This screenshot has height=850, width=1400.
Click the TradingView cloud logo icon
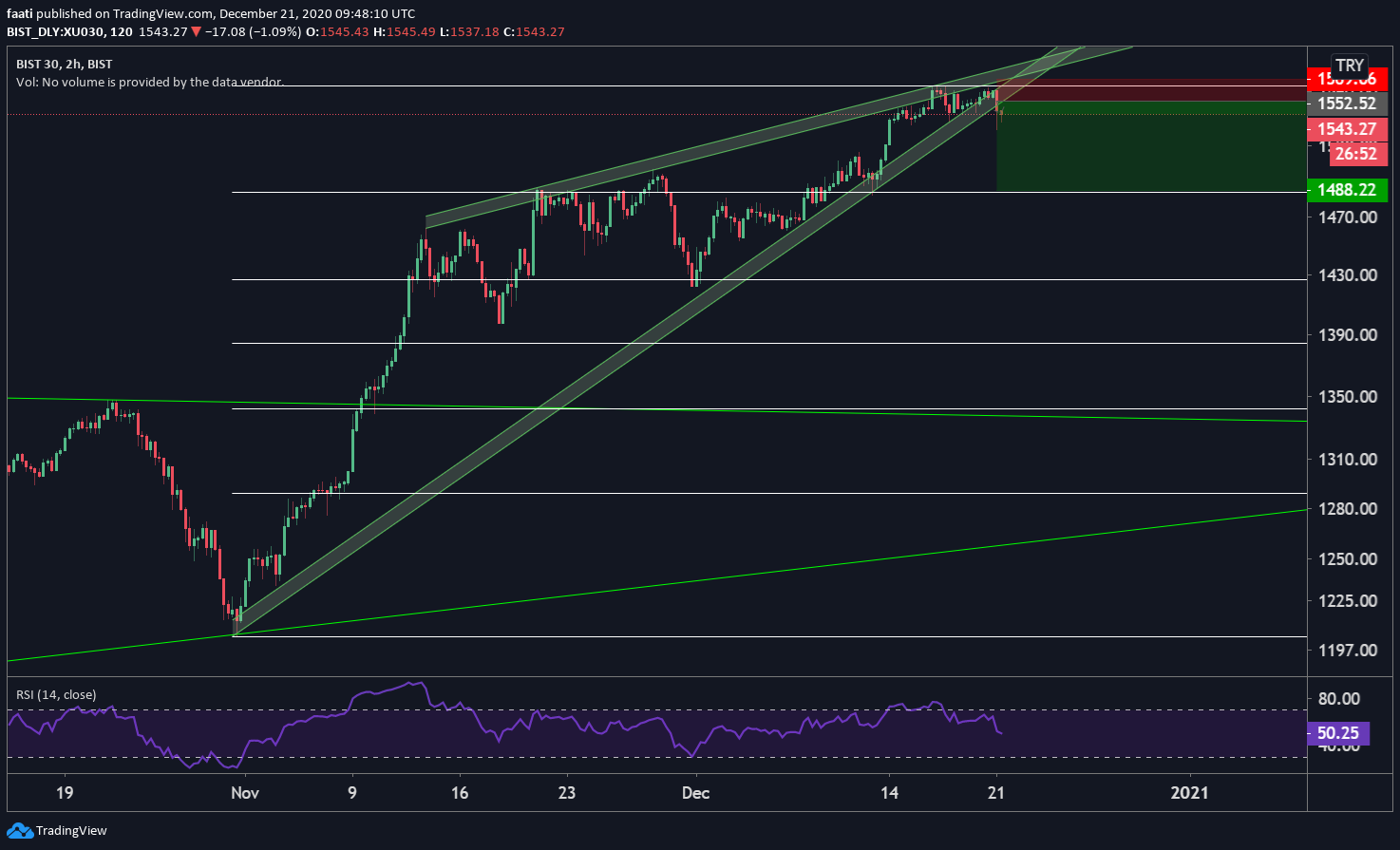coord(19,831)
